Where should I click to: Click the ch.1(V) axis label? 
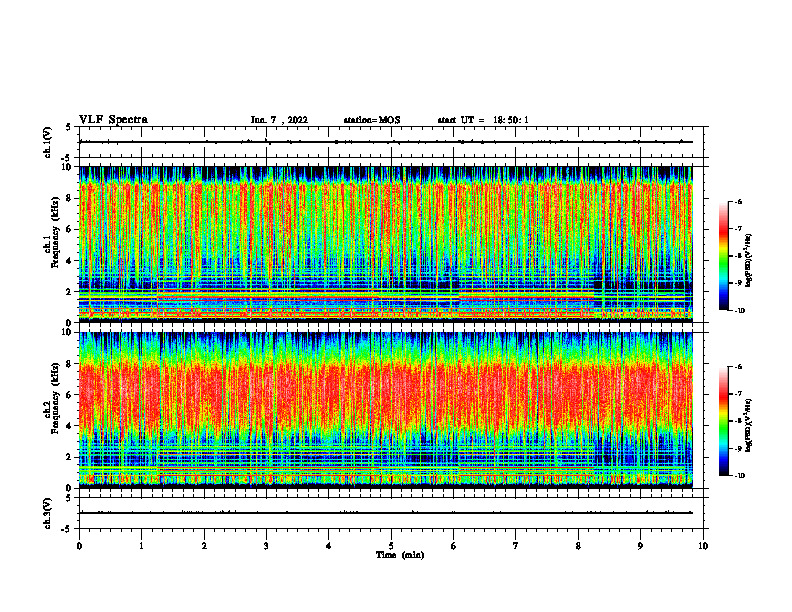48,142
